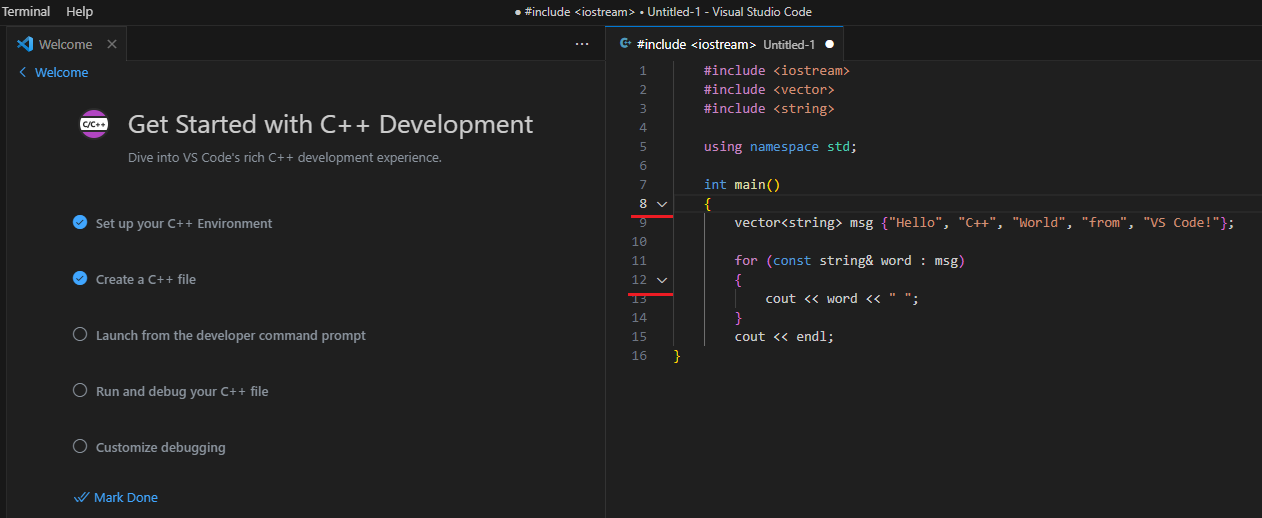Click the '#include <vector>' code line
The image size is (1262, 518).
pyautogui.click(x=768, y=90)
